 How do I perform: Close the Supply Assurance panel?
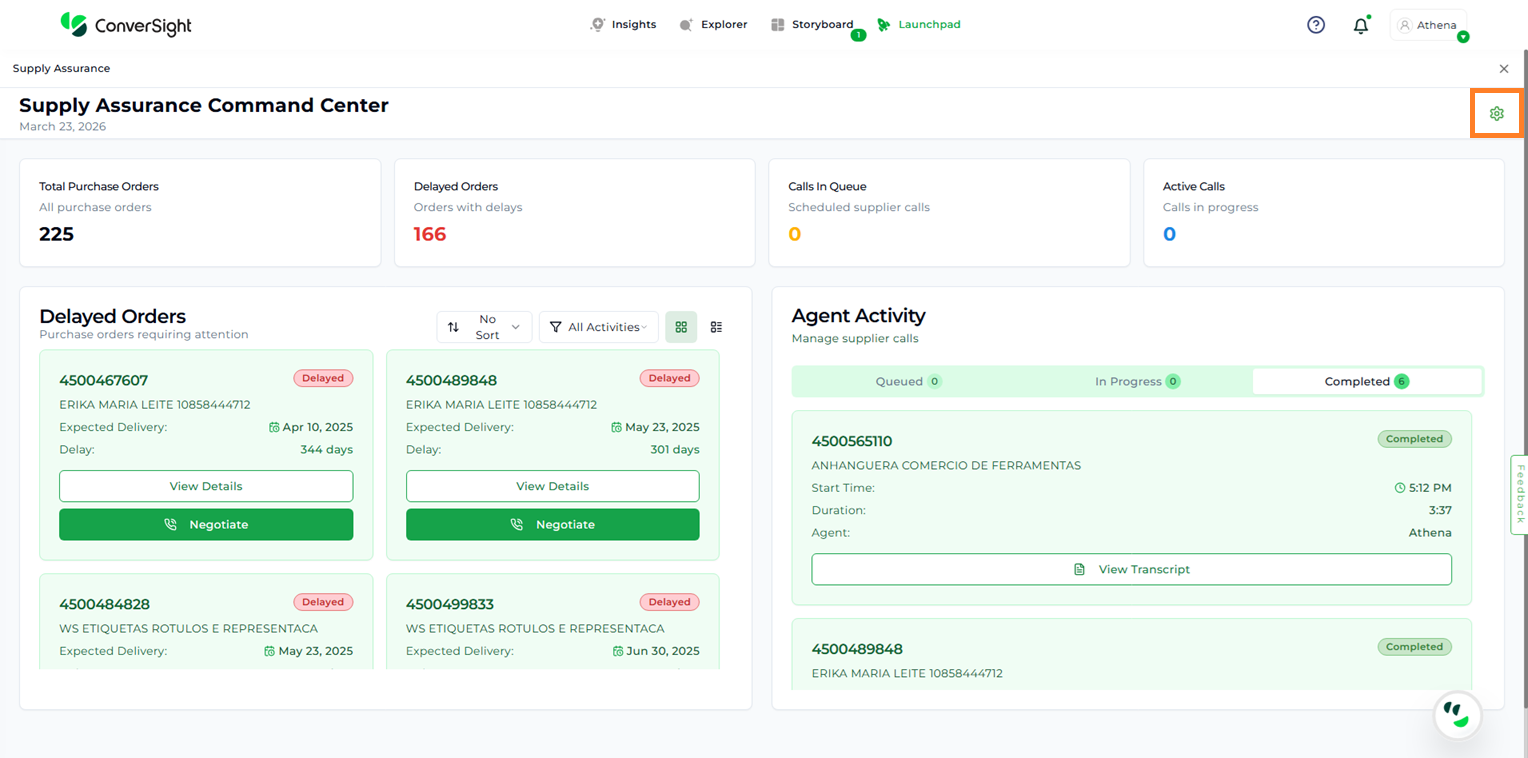tap(1504, 69)
